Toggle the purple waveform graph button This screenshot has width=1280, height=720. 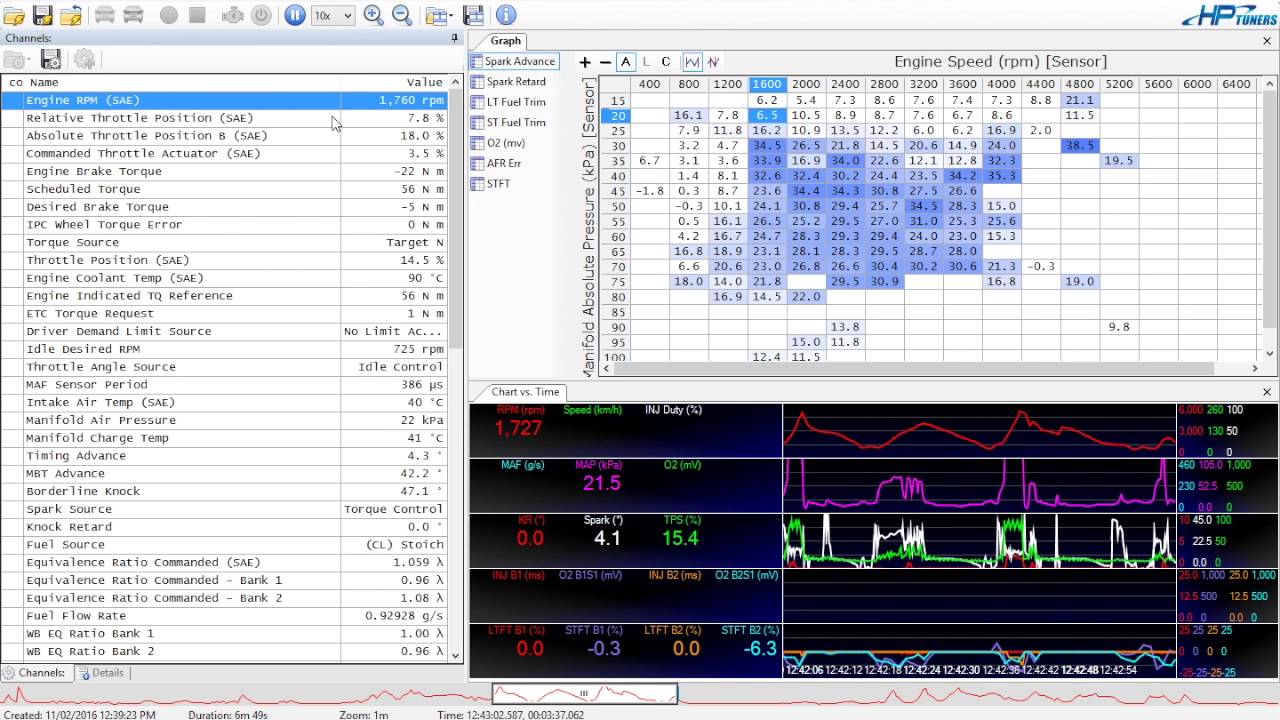(x=713, y=62)
